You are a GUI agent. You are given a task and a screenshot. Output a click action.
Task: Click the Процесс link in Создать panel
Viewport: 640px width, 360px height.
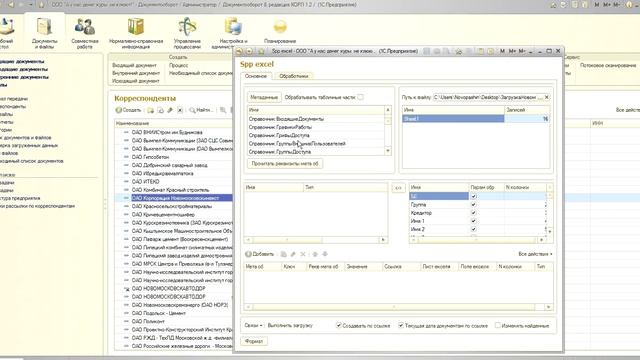tap(178, 65)
